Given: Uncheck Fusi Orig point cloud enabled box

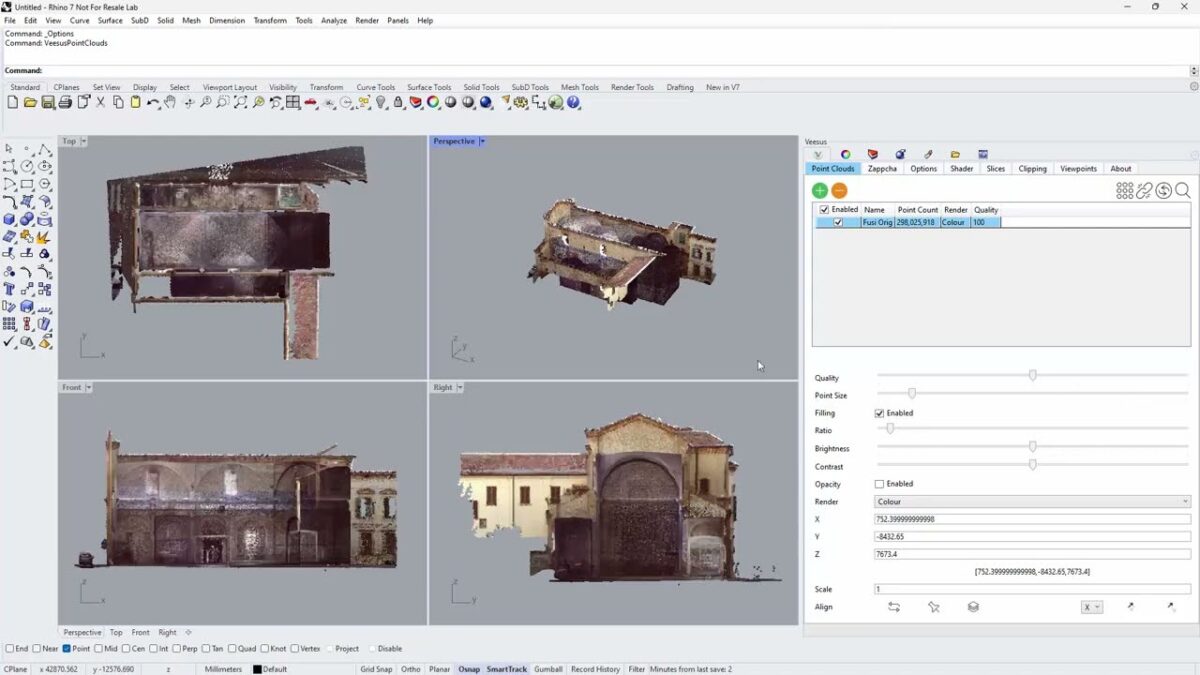Looking at the screenshot, I should pos(838,222).
